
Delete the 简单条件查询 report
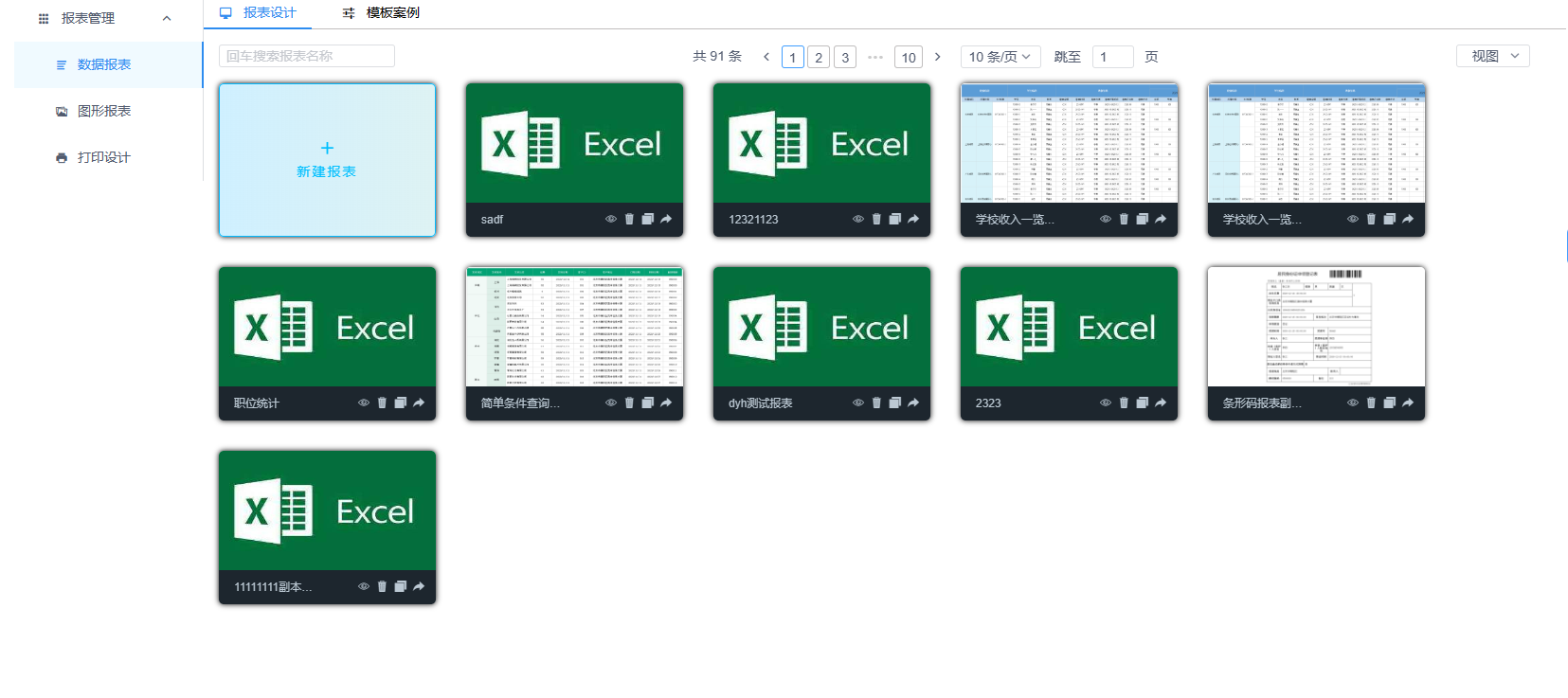click(629, 403)
